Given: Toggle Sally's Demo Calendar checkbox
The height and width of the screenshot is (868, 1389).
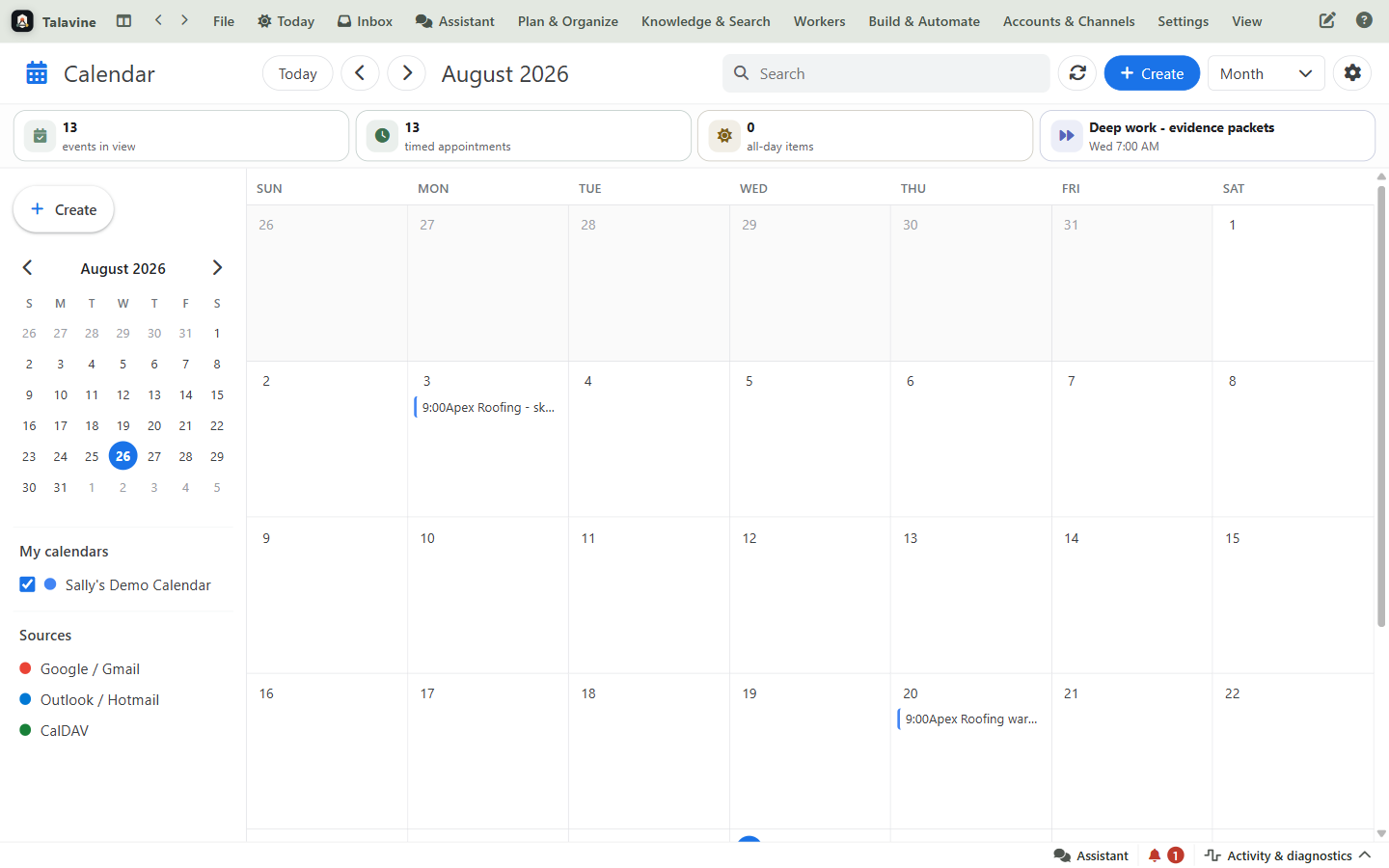Looking at the screenshot, I should pos(27,584).
